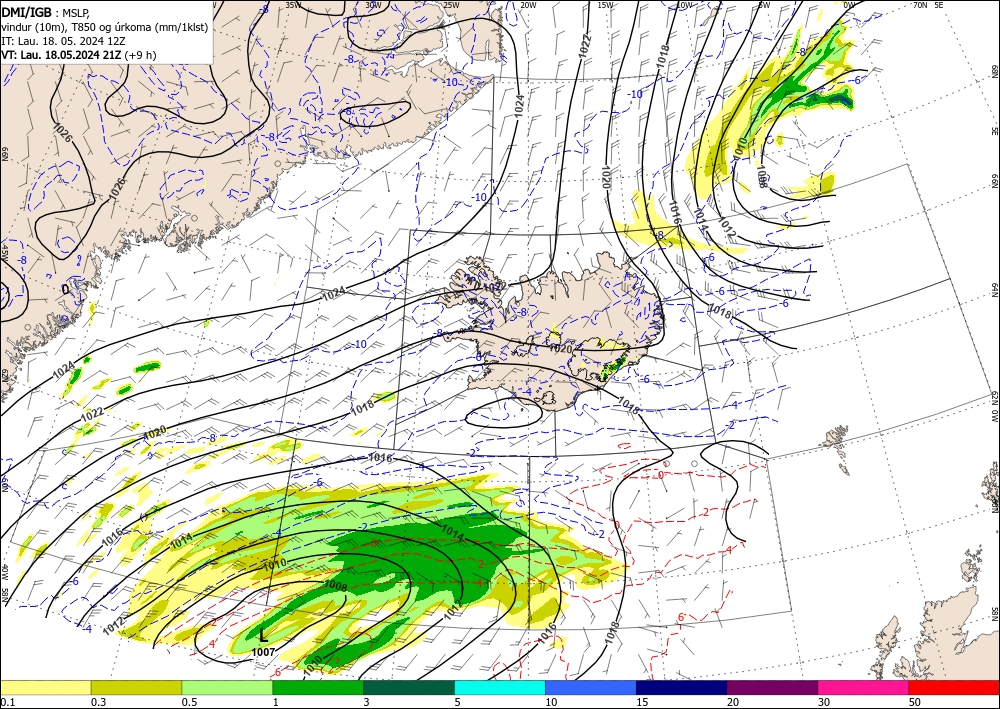Click the '35W' longitude label at top
Image resolution: width=1000 pixels, height=709 pixels.
point(293,5)
